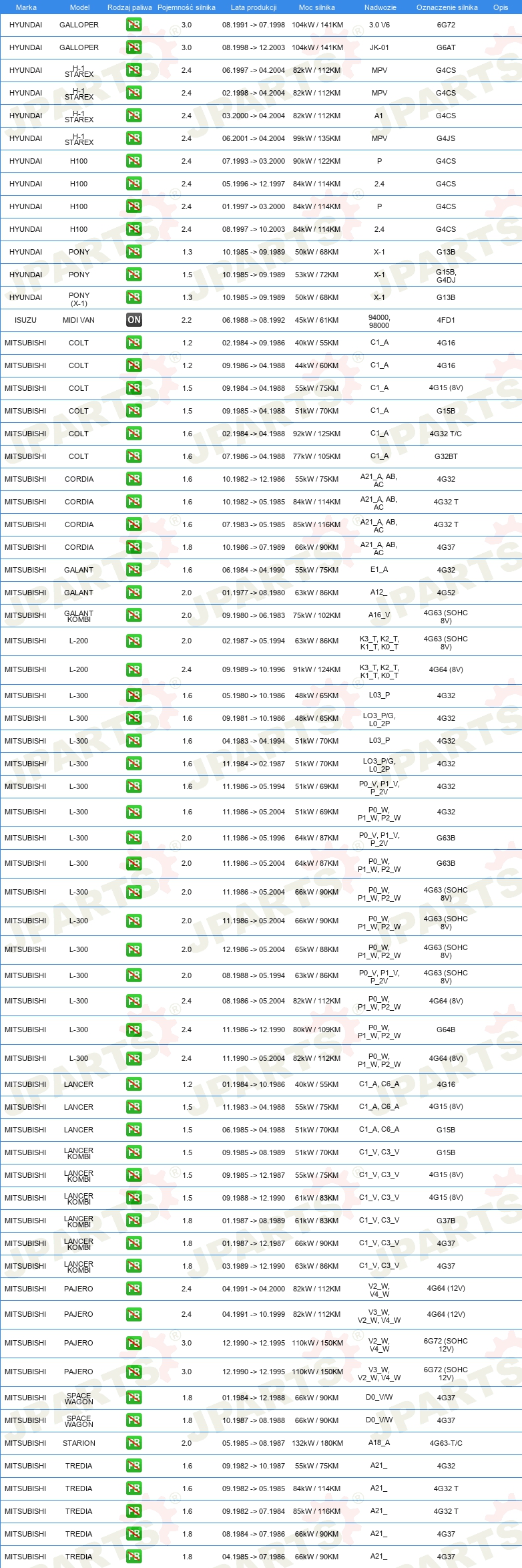Click production dates 11.1986 -> 12.1990
The image size is (522, 1568).
click(x=254, y=1030)
